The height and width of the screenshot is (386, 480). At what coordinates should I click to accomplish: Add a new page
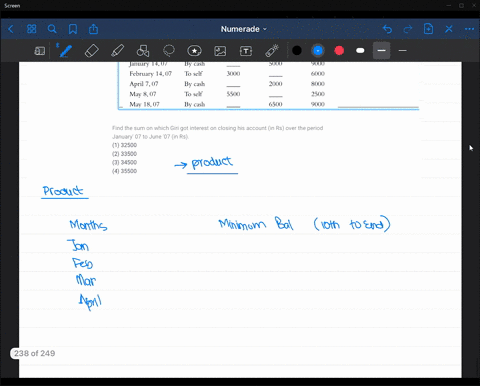click(x=428, y=29)
